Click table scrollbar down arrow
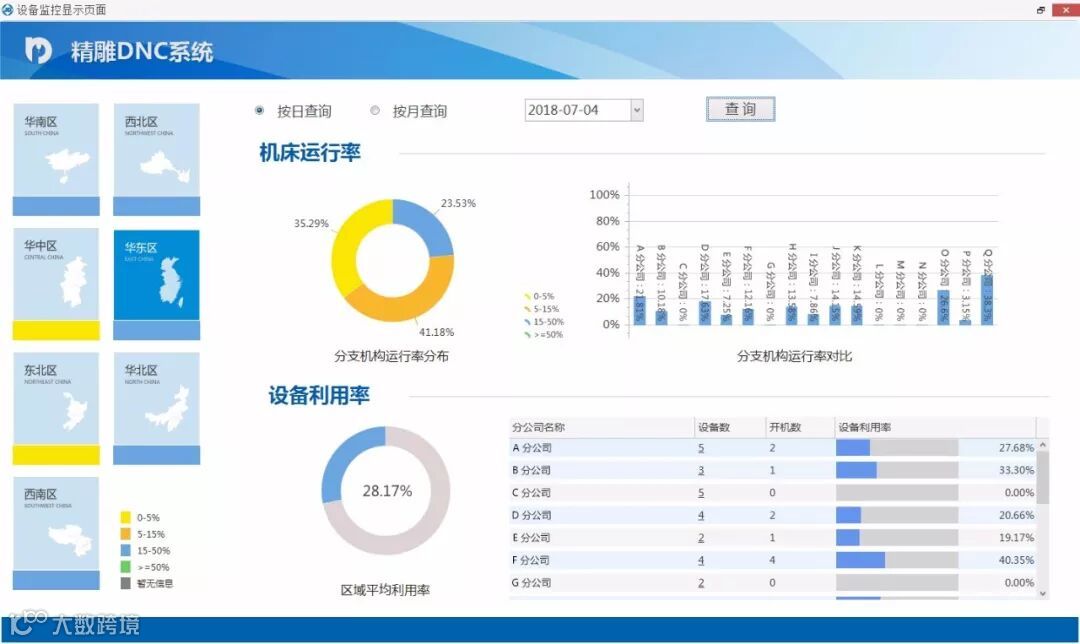This screenshot has width=1080, height=644. (x=1043, y=593)
